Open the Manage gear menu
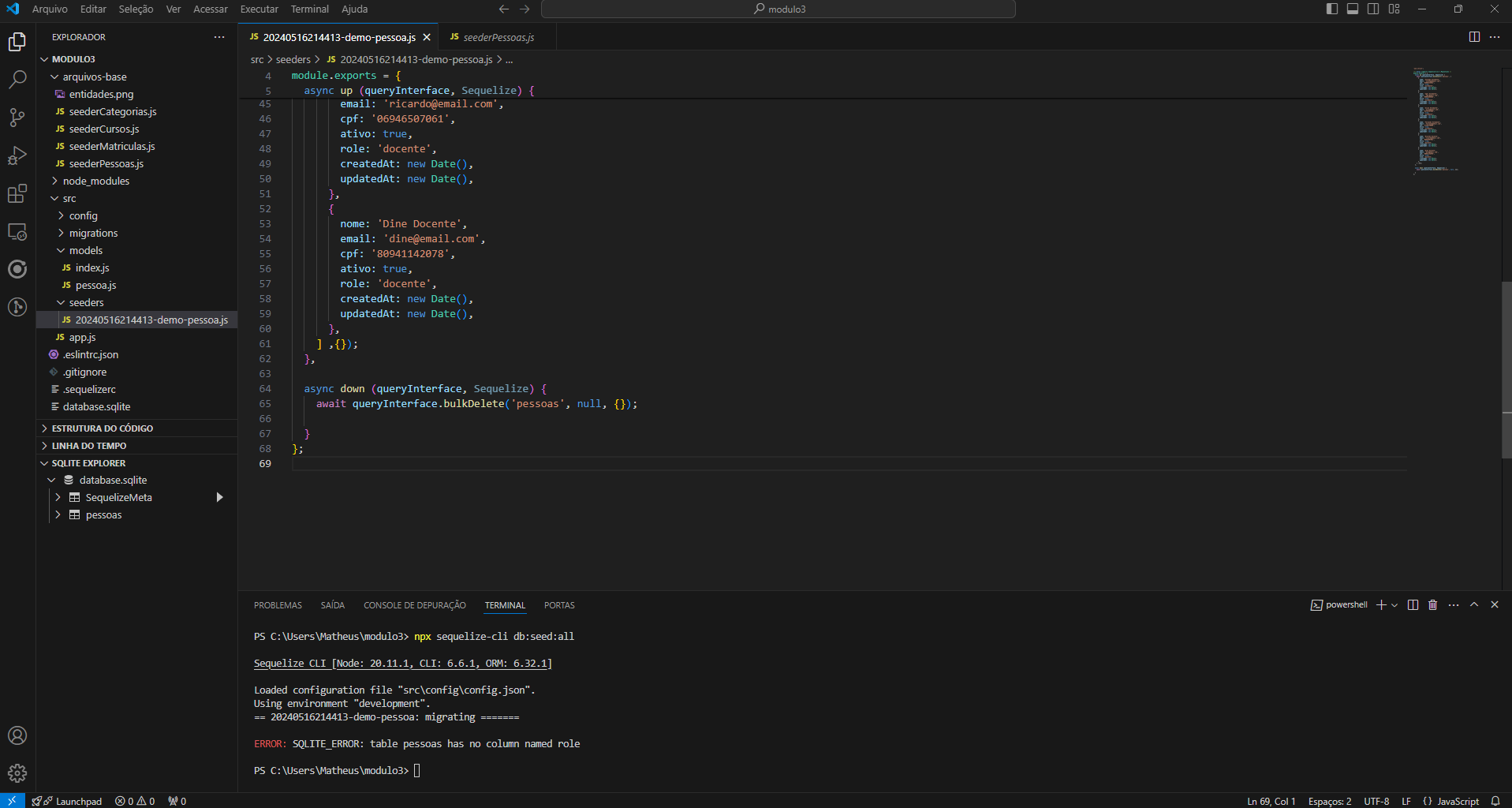The image size is (1512, 808). point(17,773)
